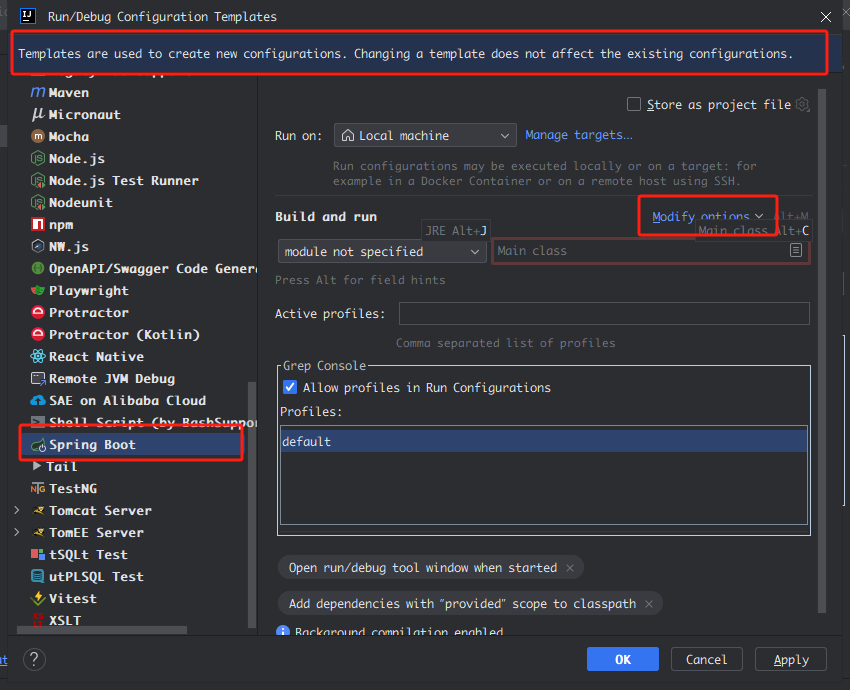
Task: Click the SAE on Alibaba Cloud icon
Action: click(x=38, y=401)
